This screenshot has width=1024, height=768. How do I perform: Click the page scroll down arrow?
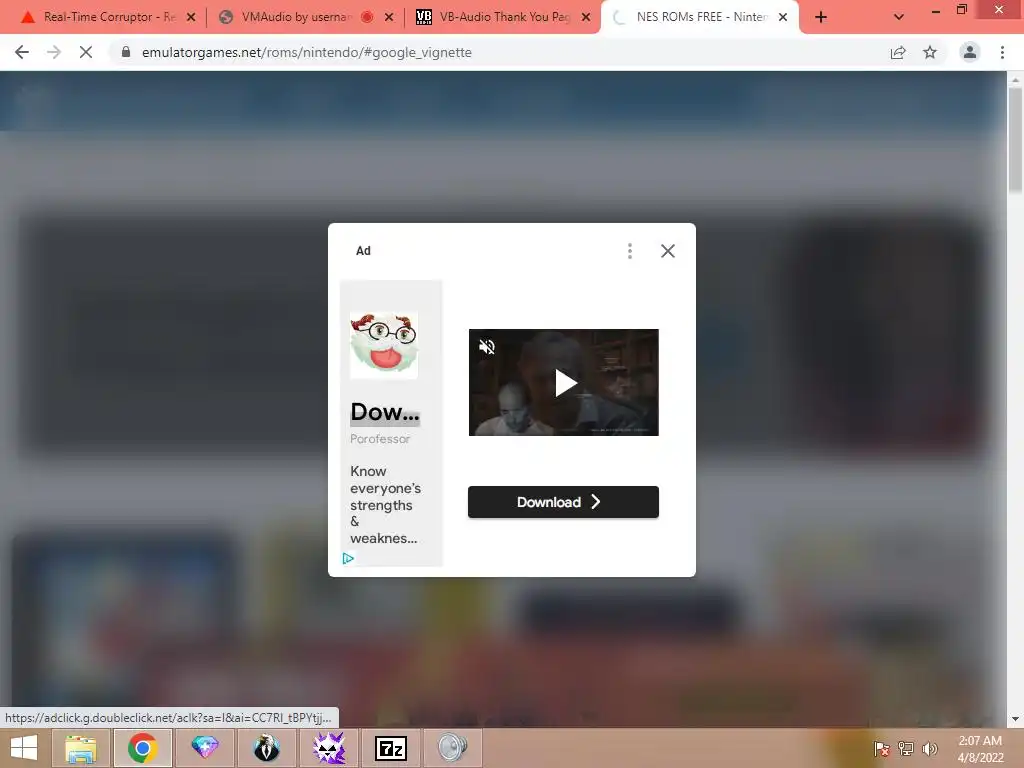click(x=1015, y=719)
